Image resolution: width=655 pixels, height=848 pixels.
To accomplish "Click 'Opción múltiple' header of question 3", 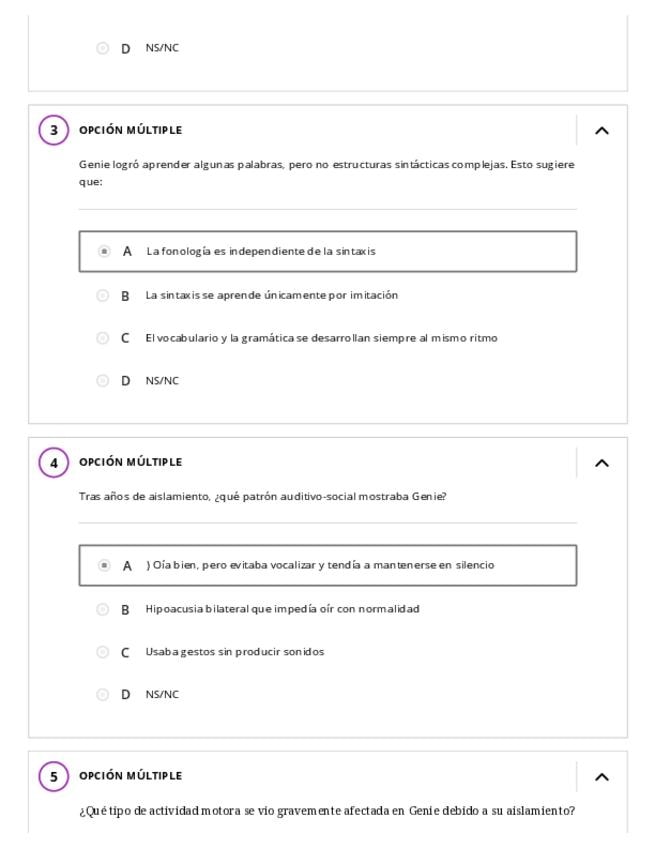I will point(130,131).
